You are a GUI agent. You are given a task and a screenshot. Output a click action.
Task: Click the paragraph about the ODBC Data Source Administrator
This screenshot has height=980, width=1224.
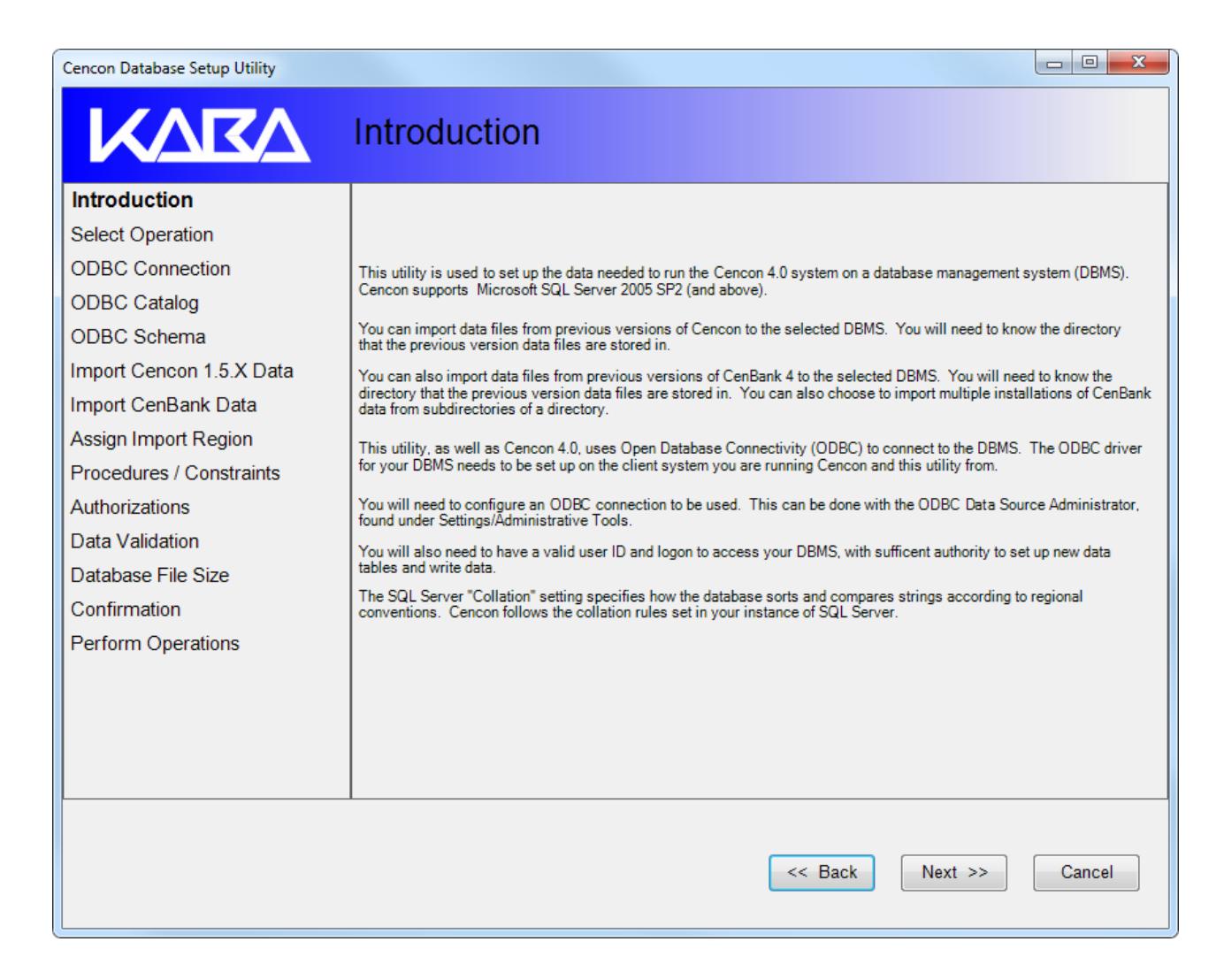[x=749, y=512]
